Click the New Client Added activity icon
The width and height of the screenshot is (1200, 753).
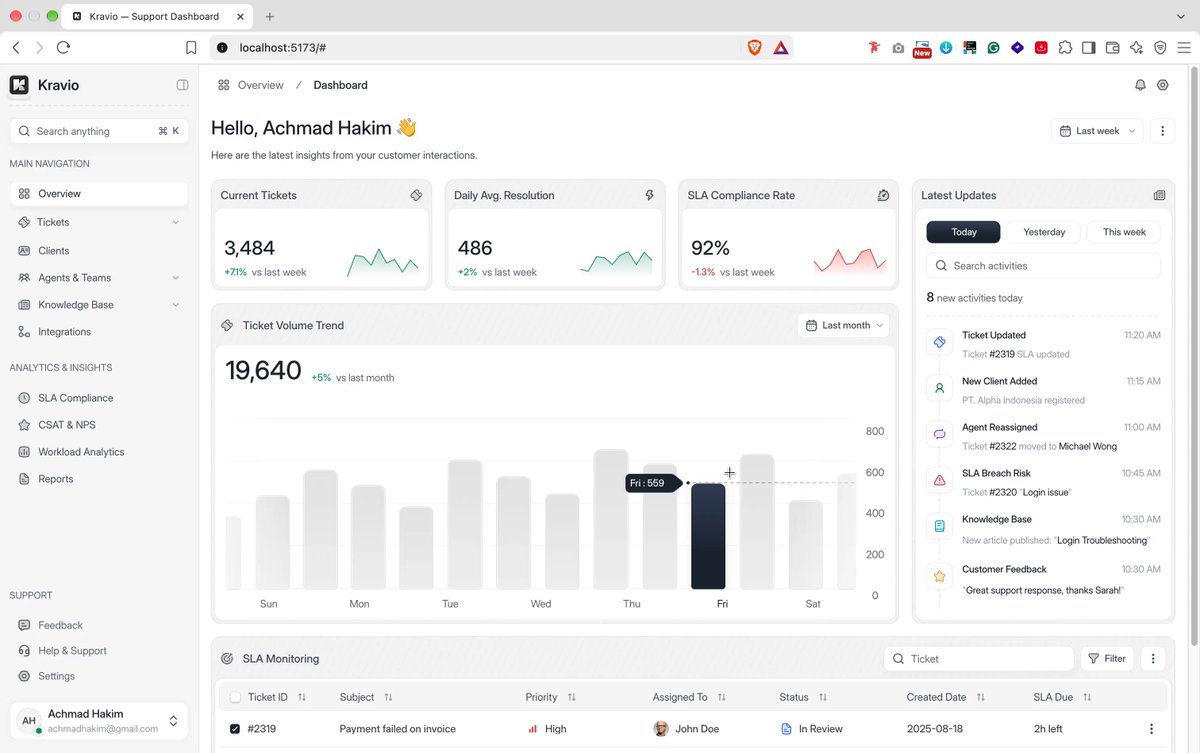[x=939, y=388]
